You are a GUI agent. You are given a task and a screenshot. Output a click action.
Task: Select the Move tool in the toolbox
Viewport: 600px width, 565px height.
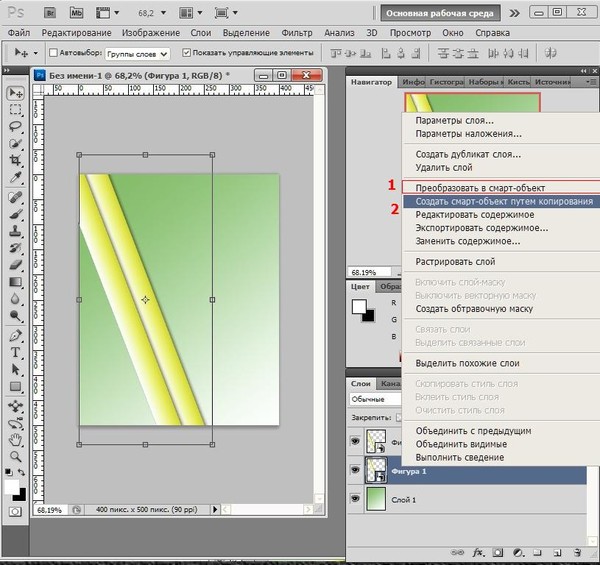click(x=16, y=93)
